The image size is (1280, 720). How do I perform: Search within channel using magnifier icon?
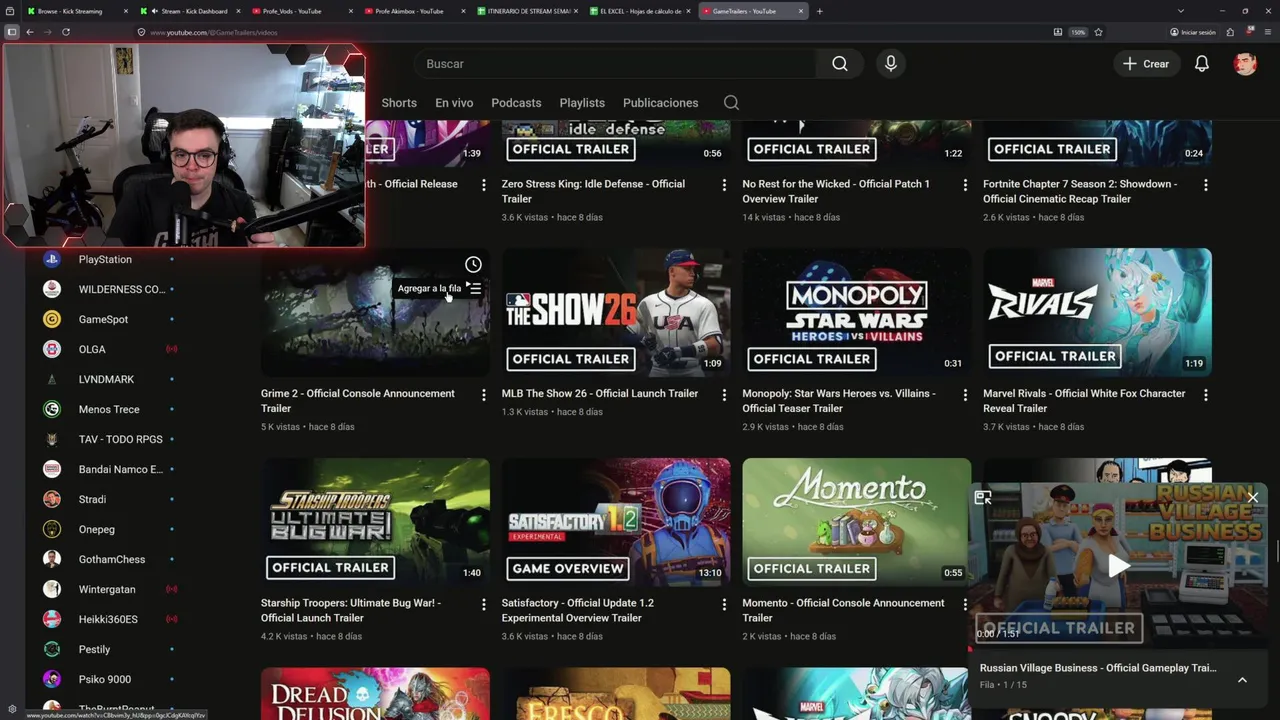coord(731,103)
